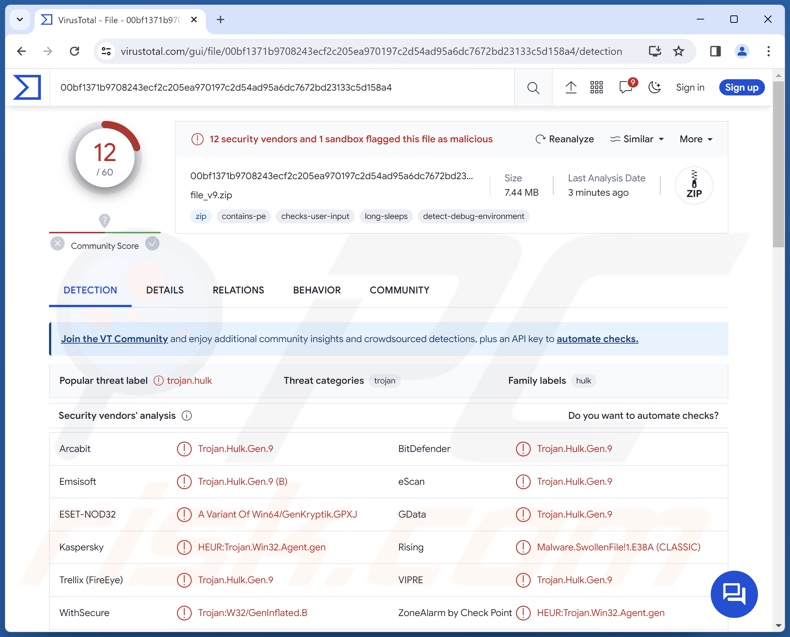
Task: Click the file_v9.zip file name
Action: coord(211,195)
